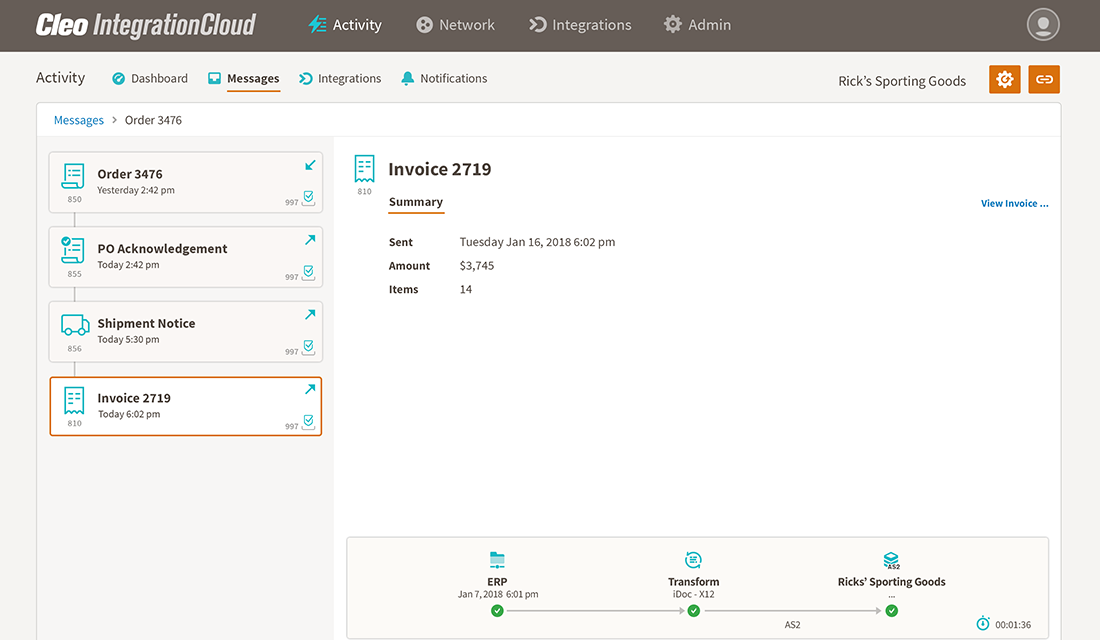Click the Order 3476 document icon
This screenshot has width=1100, height=640.
tap(73, 176)
